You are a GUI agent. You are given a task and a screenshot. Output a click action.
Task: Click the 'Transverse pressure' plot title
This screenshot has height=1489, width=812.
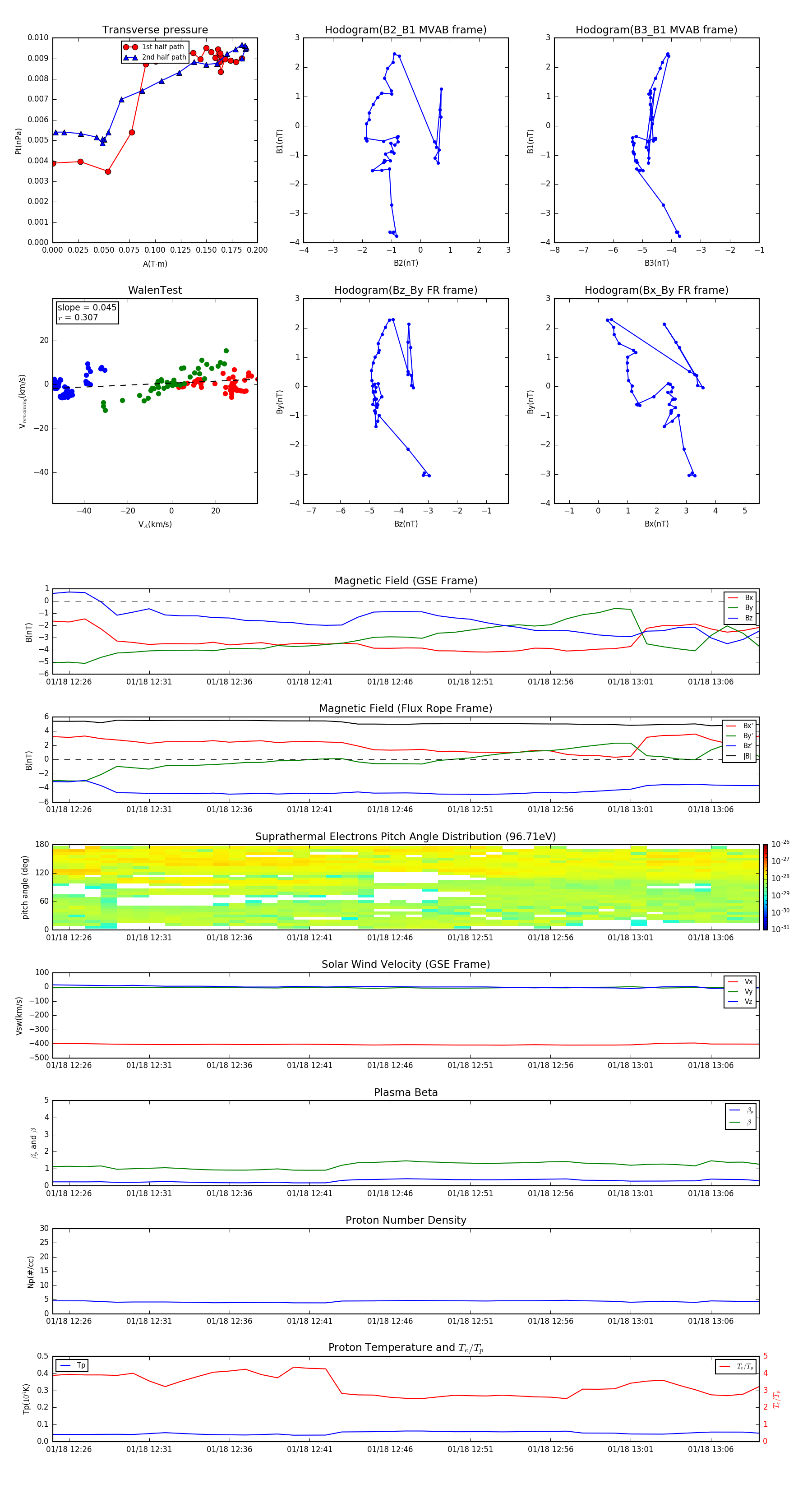click(155, 30)
